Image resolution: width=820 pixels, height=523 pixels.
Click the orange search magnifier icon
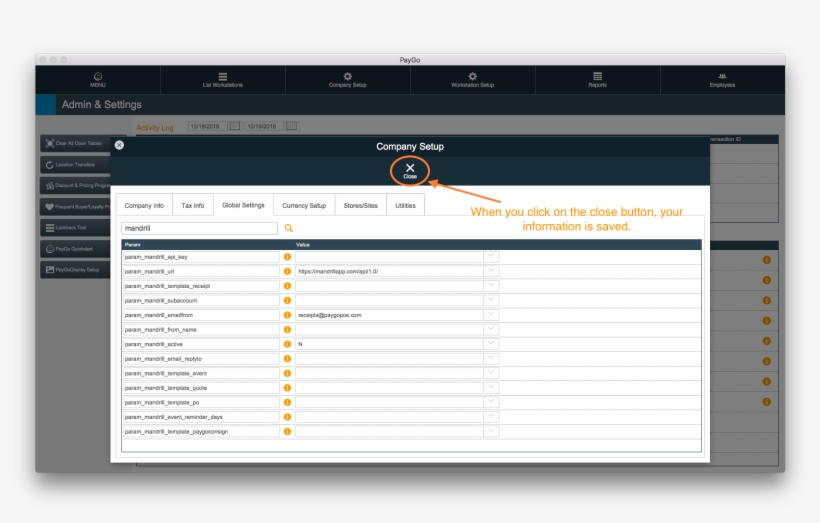289,229
